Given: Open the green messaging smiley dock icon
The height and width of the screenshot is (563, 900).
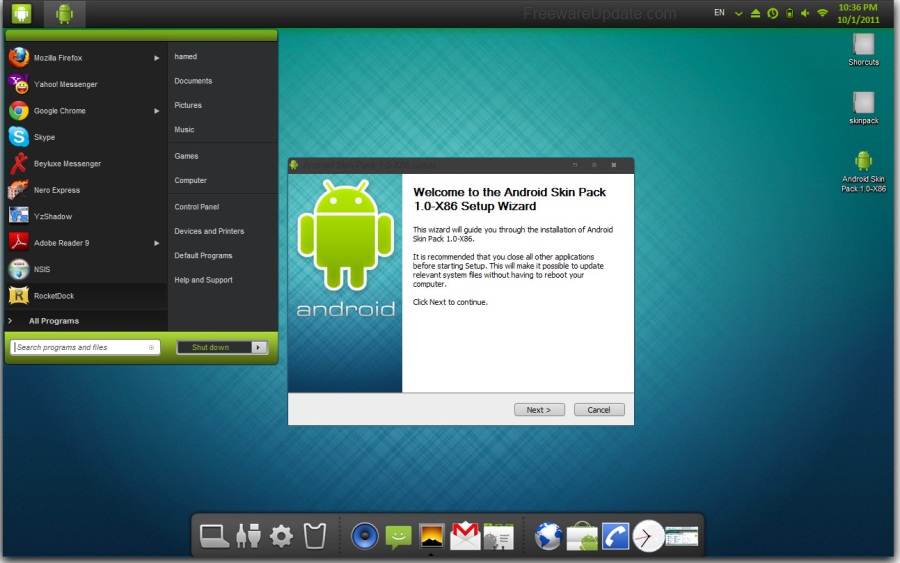Looking at the screenshot, I should (x=398, y=537).
